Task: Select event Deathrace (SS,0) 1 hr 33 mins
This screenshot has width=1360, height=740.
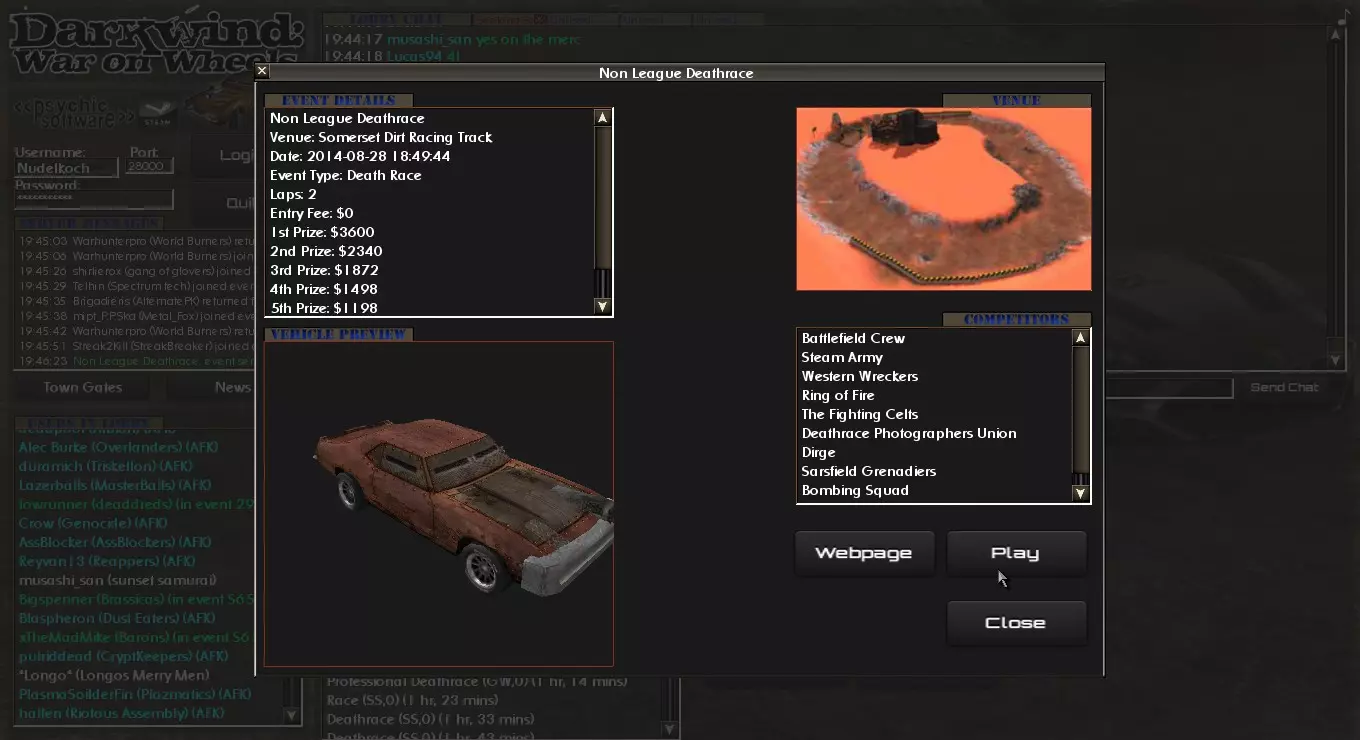Action: pyautogui.click(x=430, y=719)
